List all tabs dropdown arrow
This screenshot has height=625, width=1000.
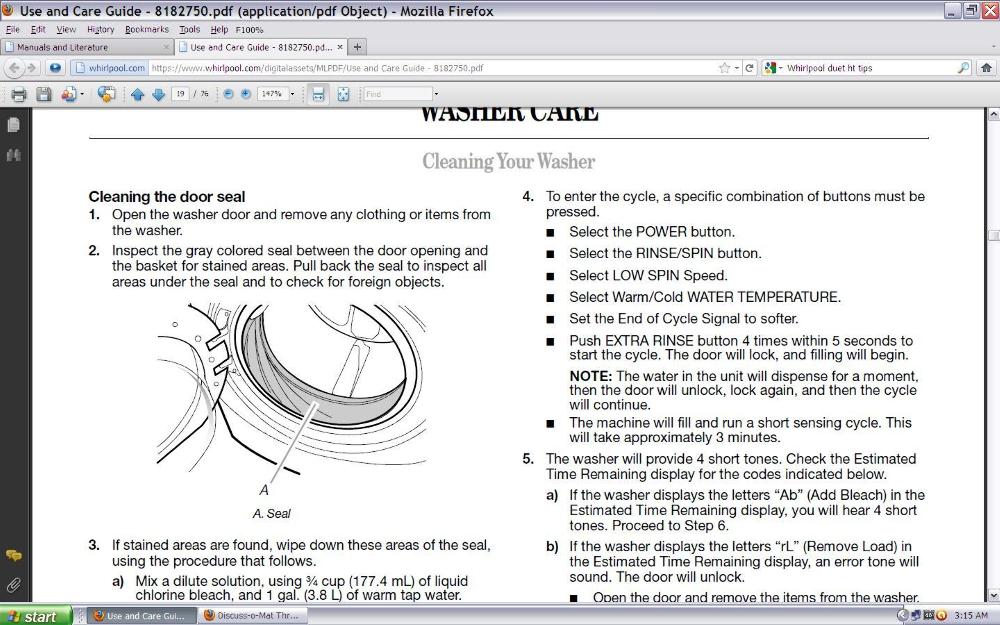pyautogui.click(x=994, y=47)
